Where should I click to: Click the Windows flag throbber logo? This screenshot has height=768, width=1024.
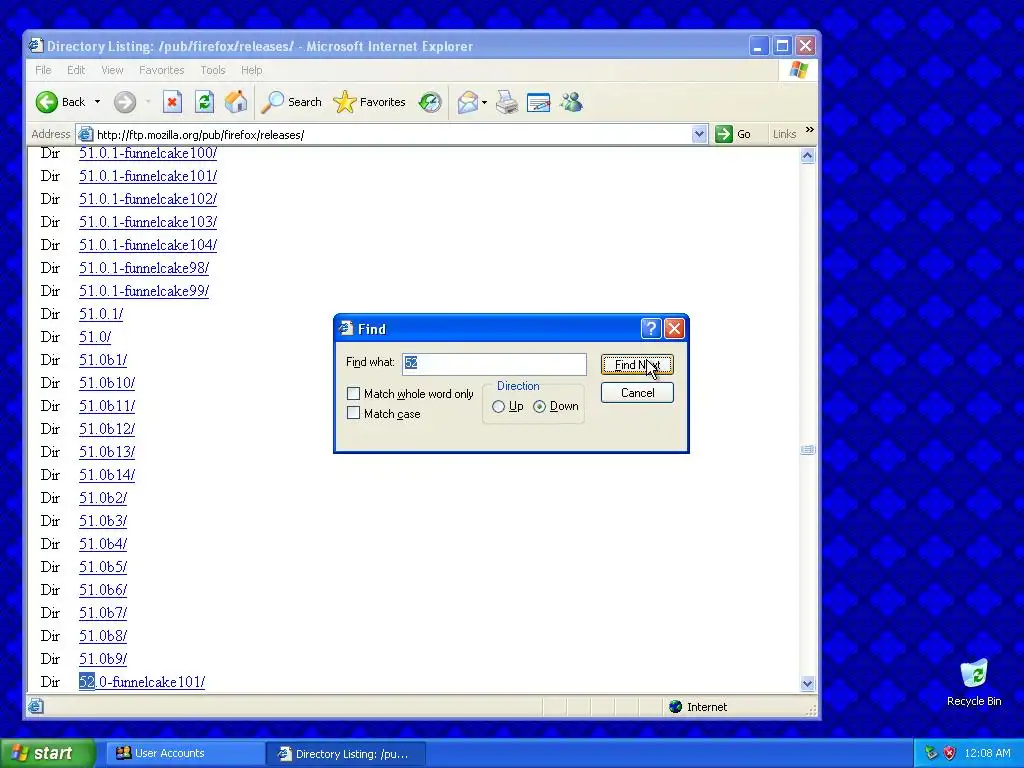coord(798,70)
